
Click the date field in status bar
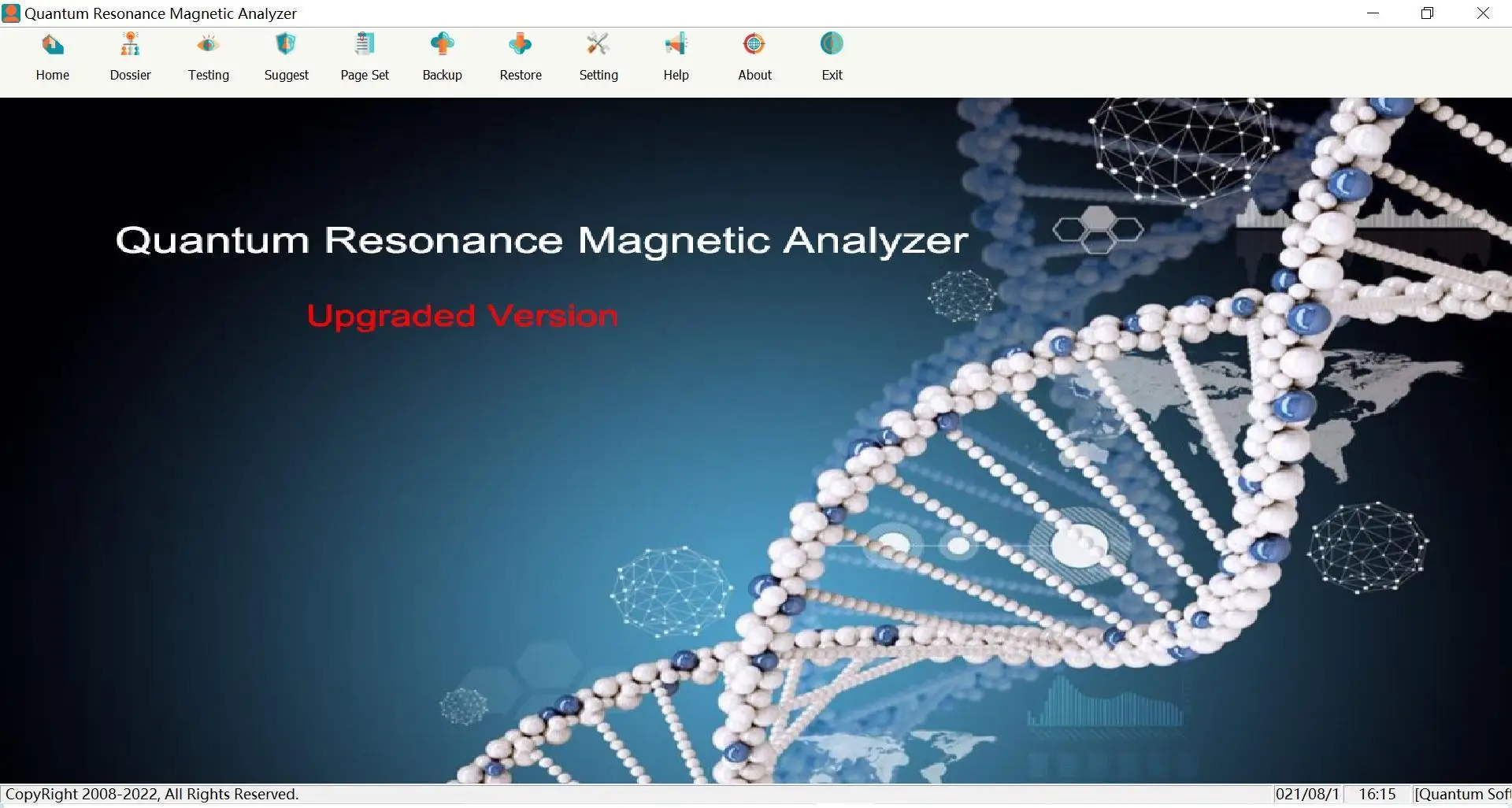[1306, 795]
